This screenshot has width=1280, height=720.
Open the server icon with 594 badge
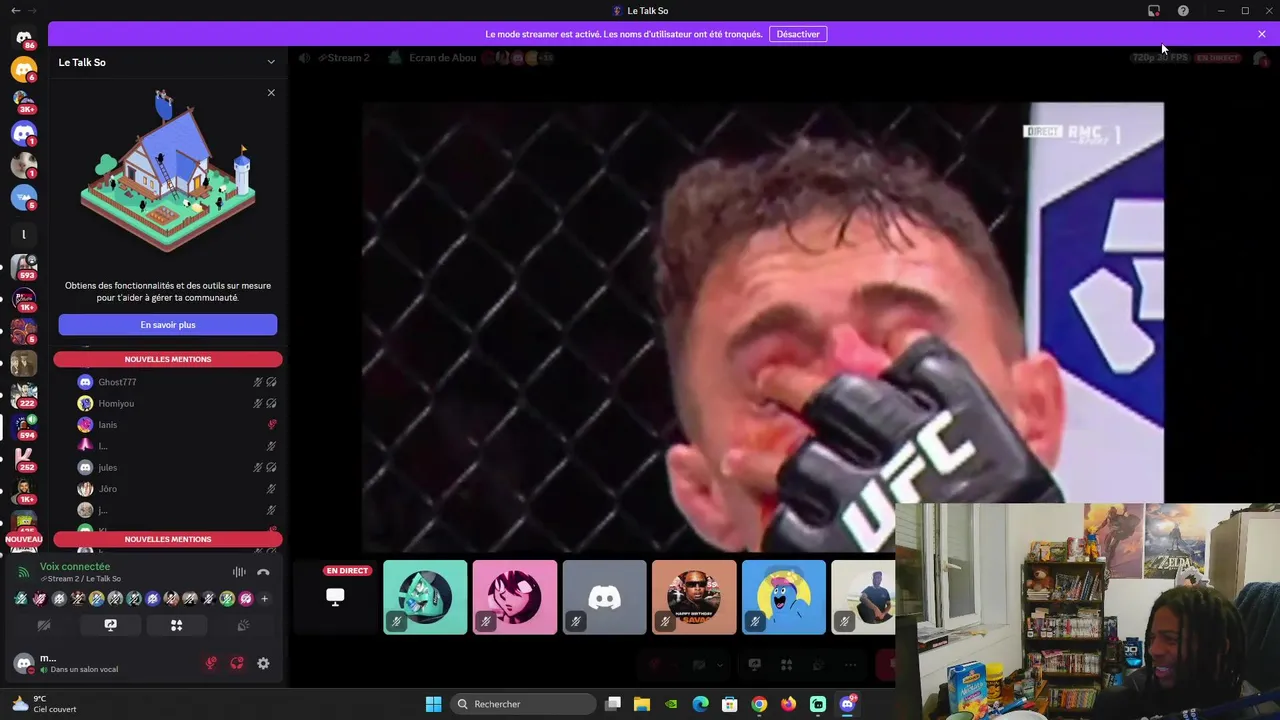pyautogui.click(x=24, y=427)
